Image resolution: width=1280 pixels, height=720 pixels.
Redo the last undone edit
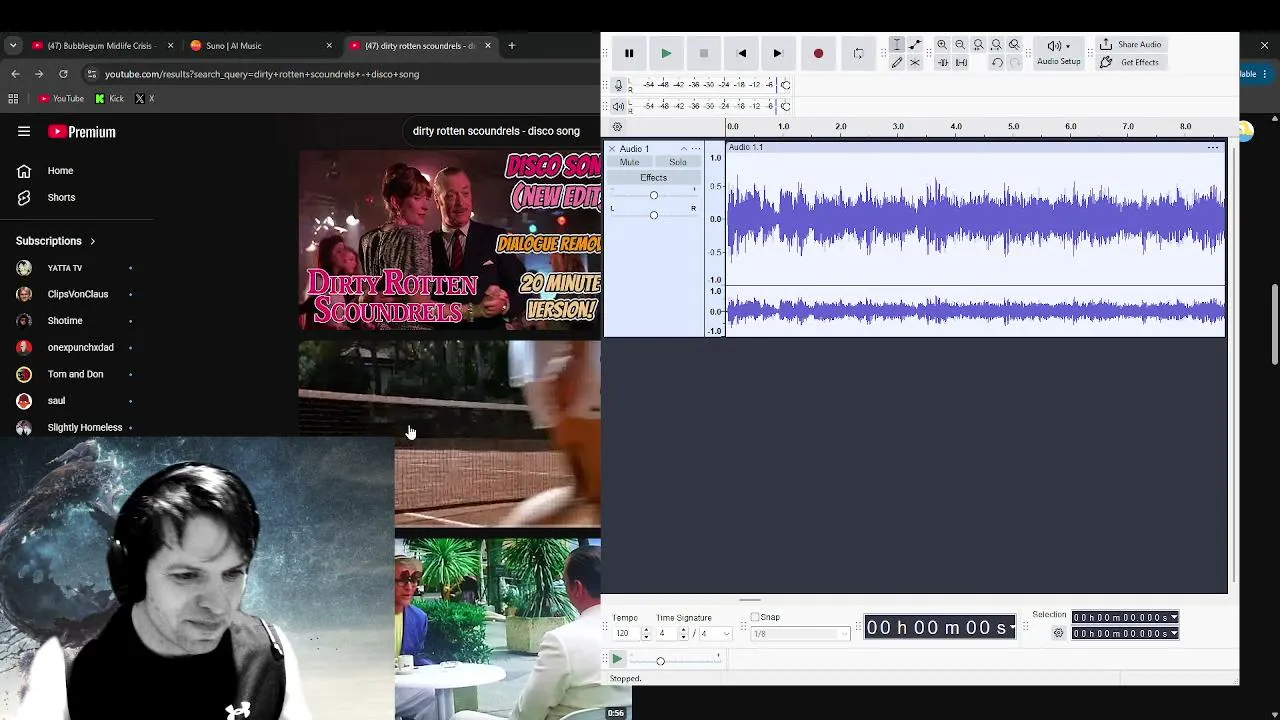(1015, 63)
